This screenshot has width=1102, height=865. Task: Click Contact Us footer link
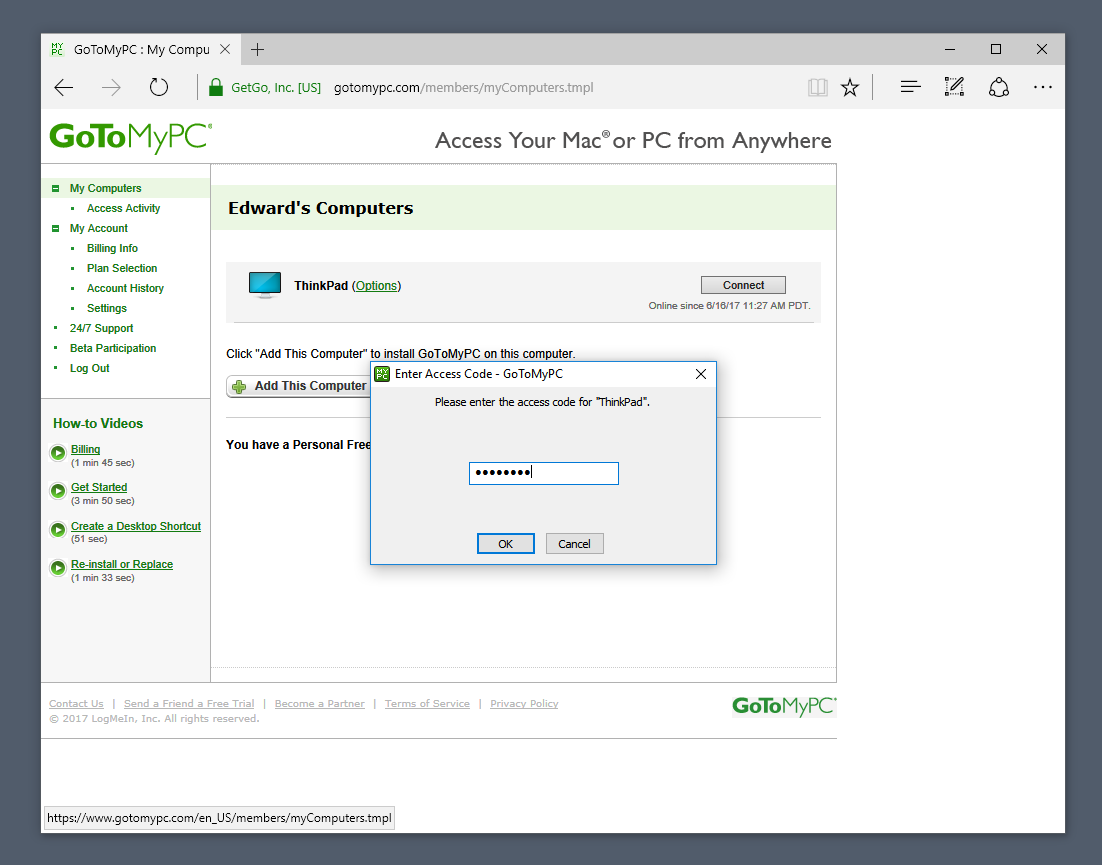pos(76,703)
